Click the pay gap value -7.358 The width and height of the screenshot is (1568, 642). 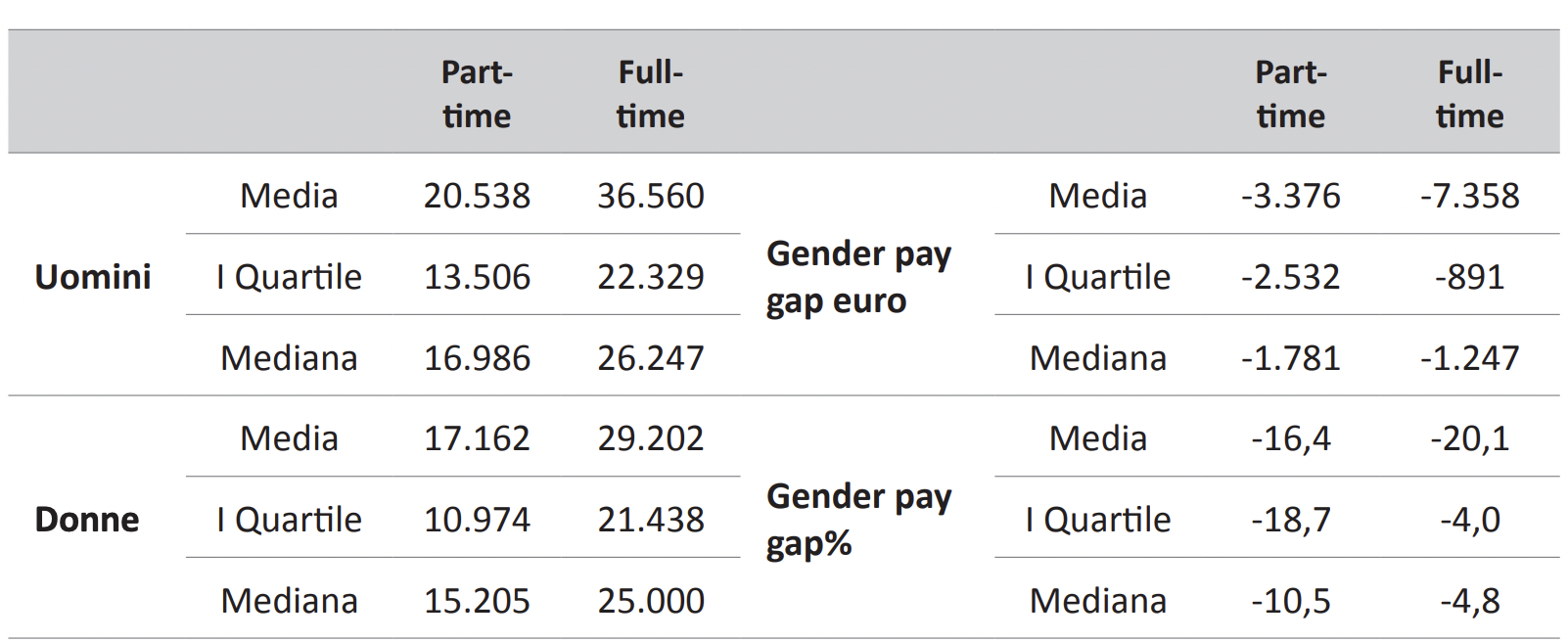pyautogui.click(x=1469, y=196)
